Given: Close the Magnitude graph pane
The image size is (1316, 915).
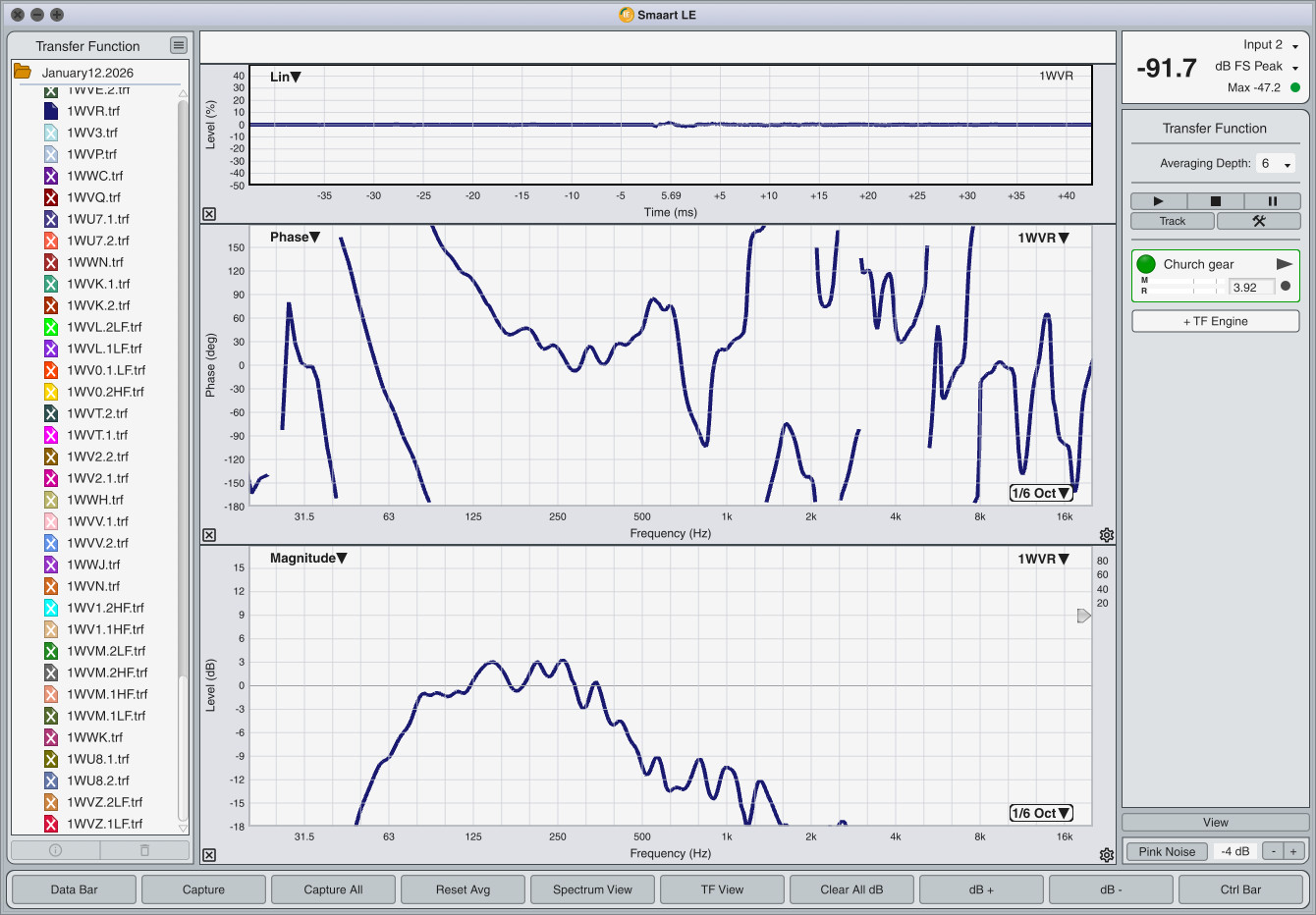Looking at the screenshot, I should pyautogui.click(x=209, y=855).
